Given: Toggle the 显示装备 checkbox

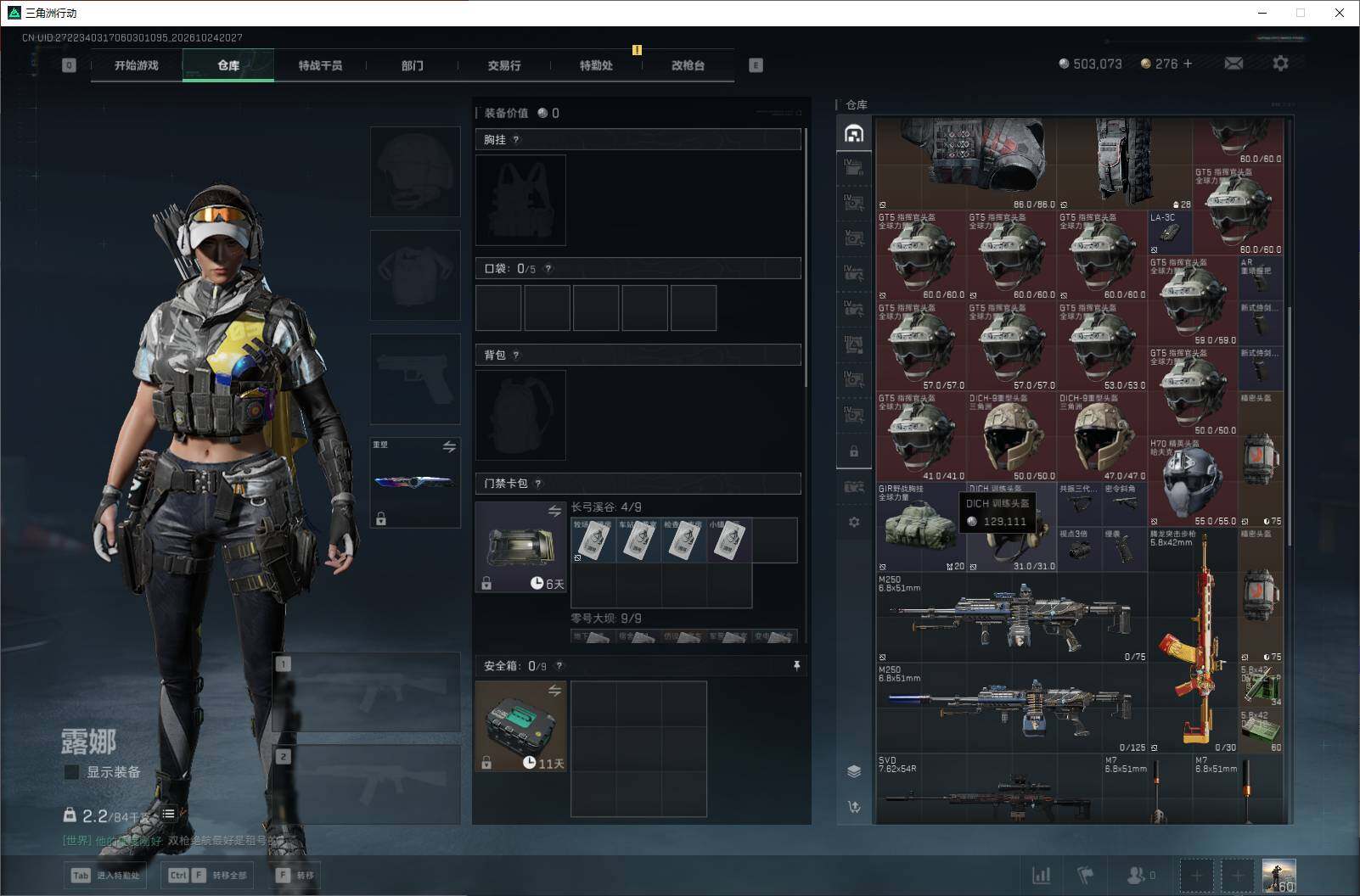Looking at the screenshot, I should point(72,772).
